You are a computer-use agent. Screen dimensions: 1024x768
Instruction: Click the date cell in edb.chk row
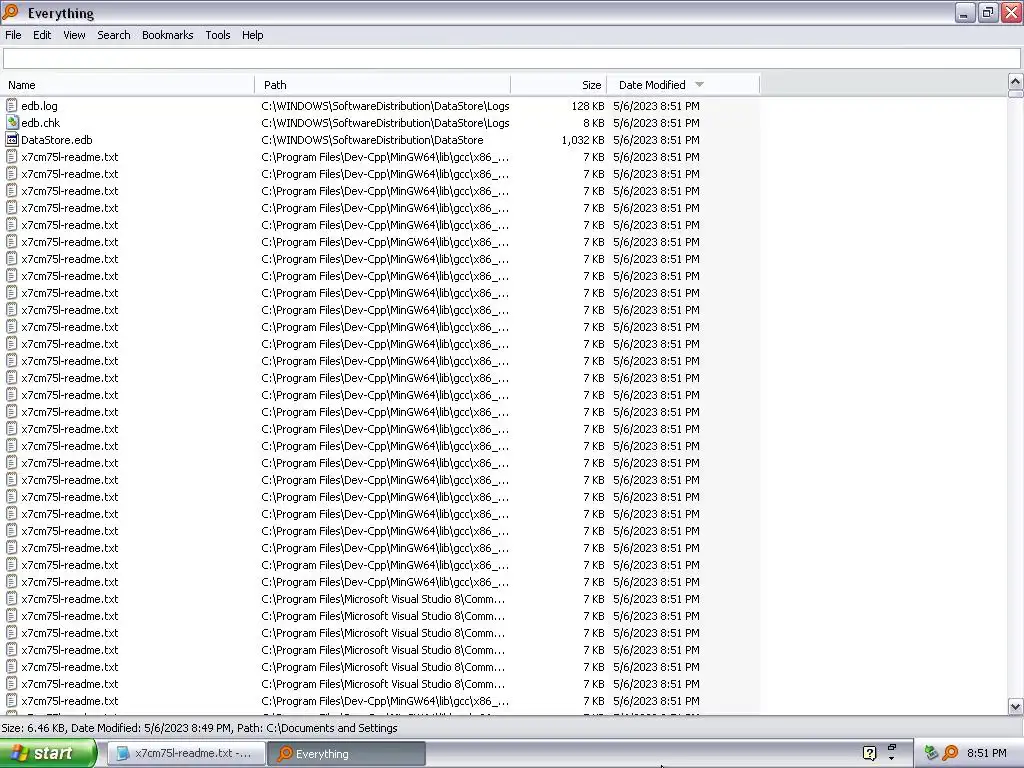coord(656,122)
